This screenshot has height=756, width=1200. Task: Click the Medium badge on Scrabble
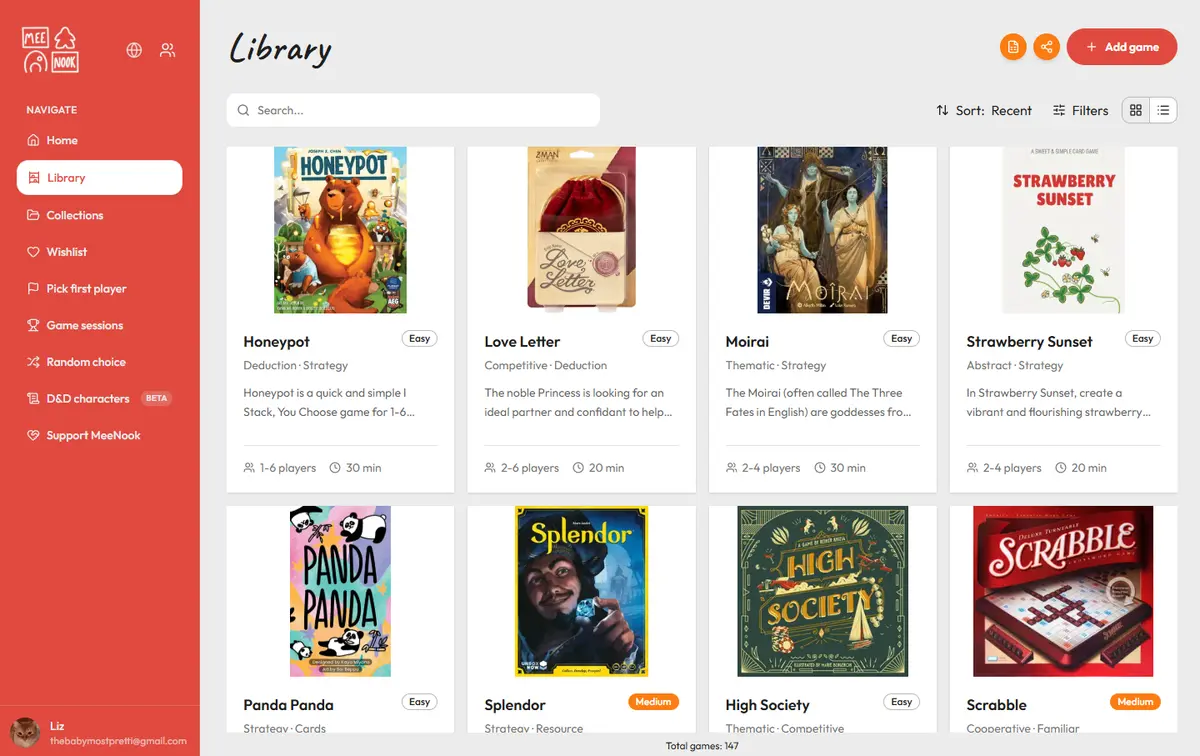1135,702
